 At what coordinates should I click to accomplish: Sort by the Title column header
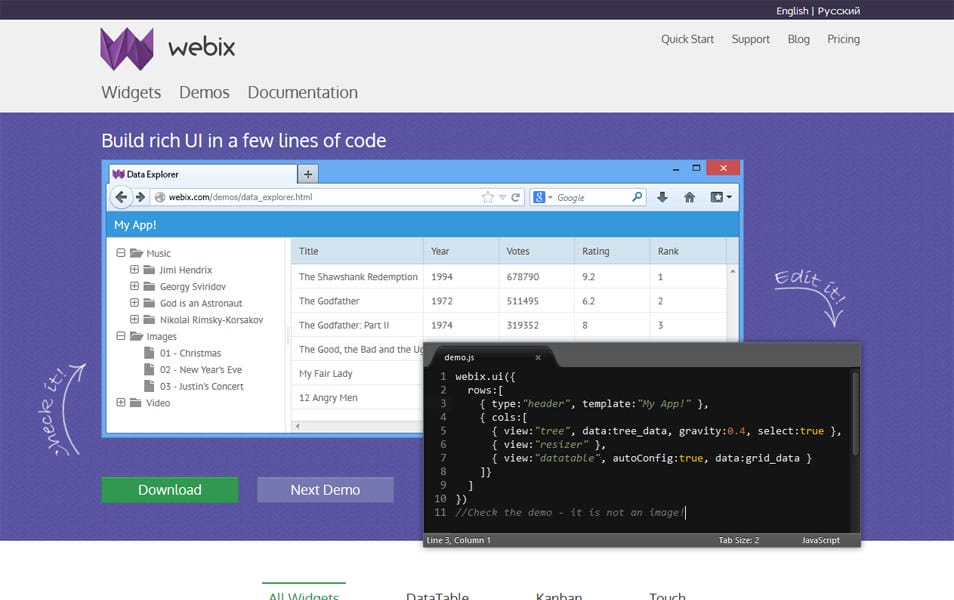pos(357,251)
